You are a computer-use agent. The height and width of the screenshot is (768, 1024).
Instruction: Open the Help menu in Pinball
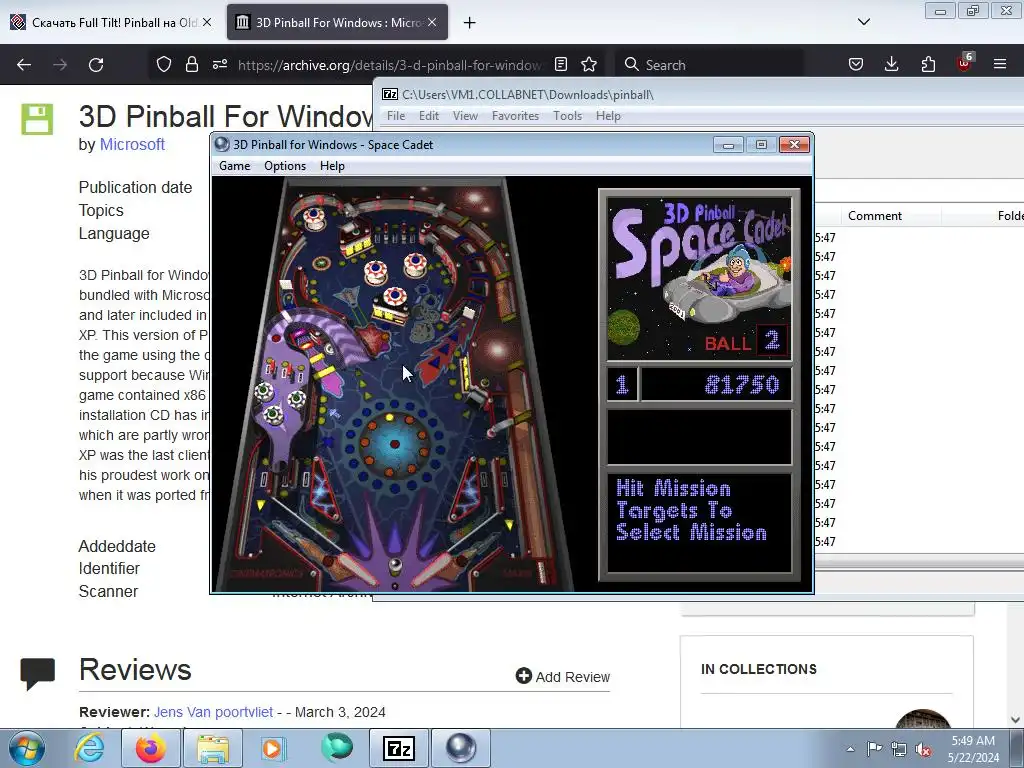332,166
